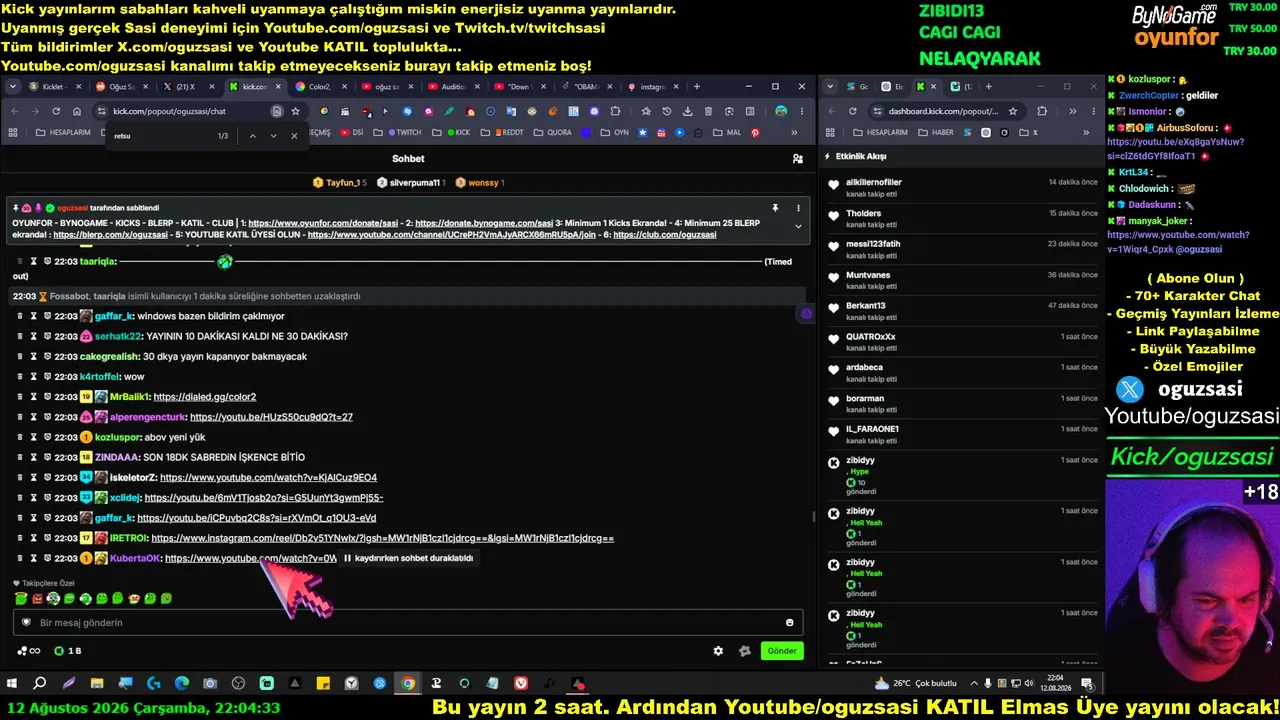The height and width of the screenshot is (720, 1280).
Task: Go to the browser home page
Action: (x=77, y=111)
